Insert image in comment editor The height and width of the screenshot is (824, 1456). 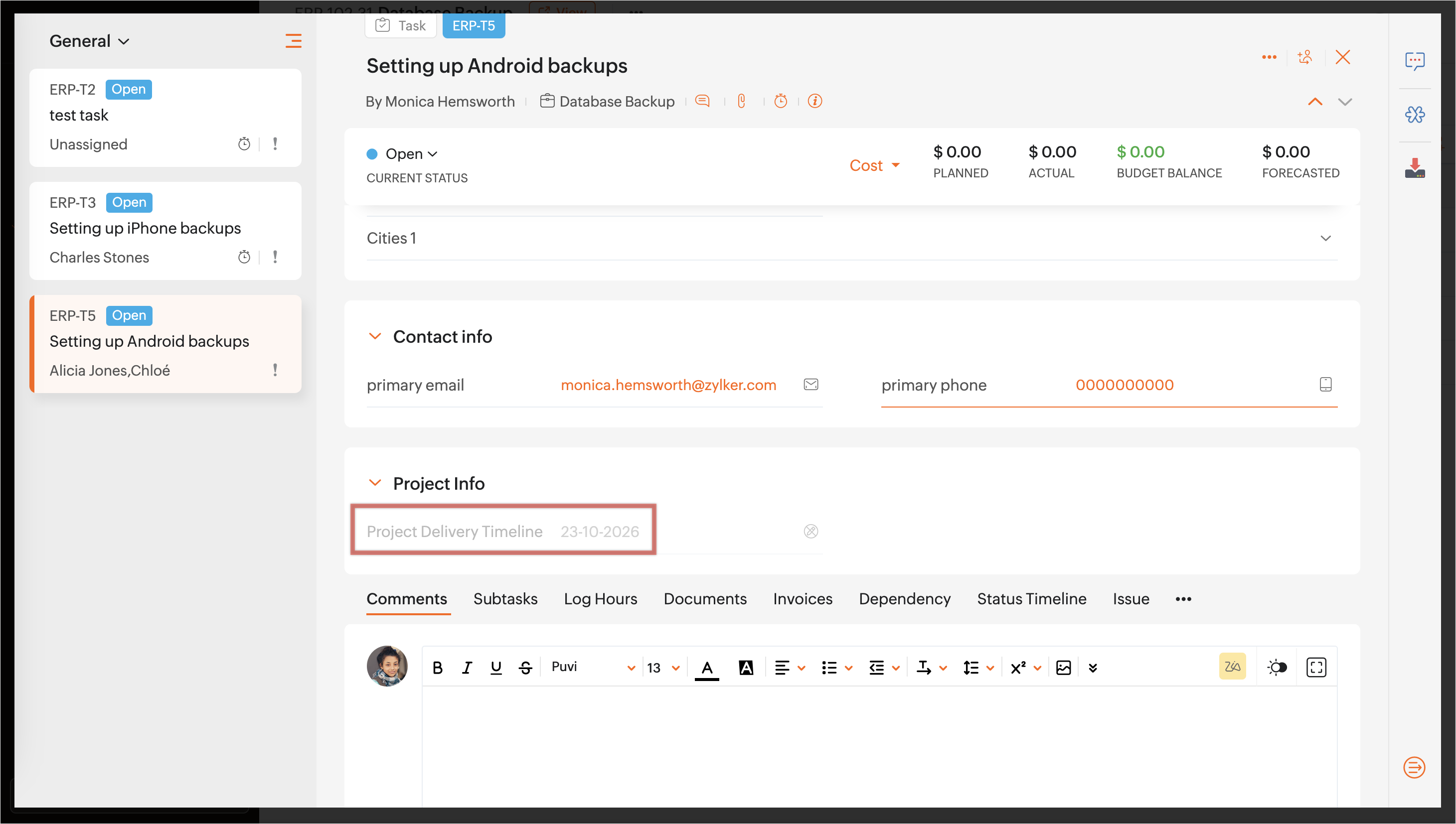pos(1063,668)
